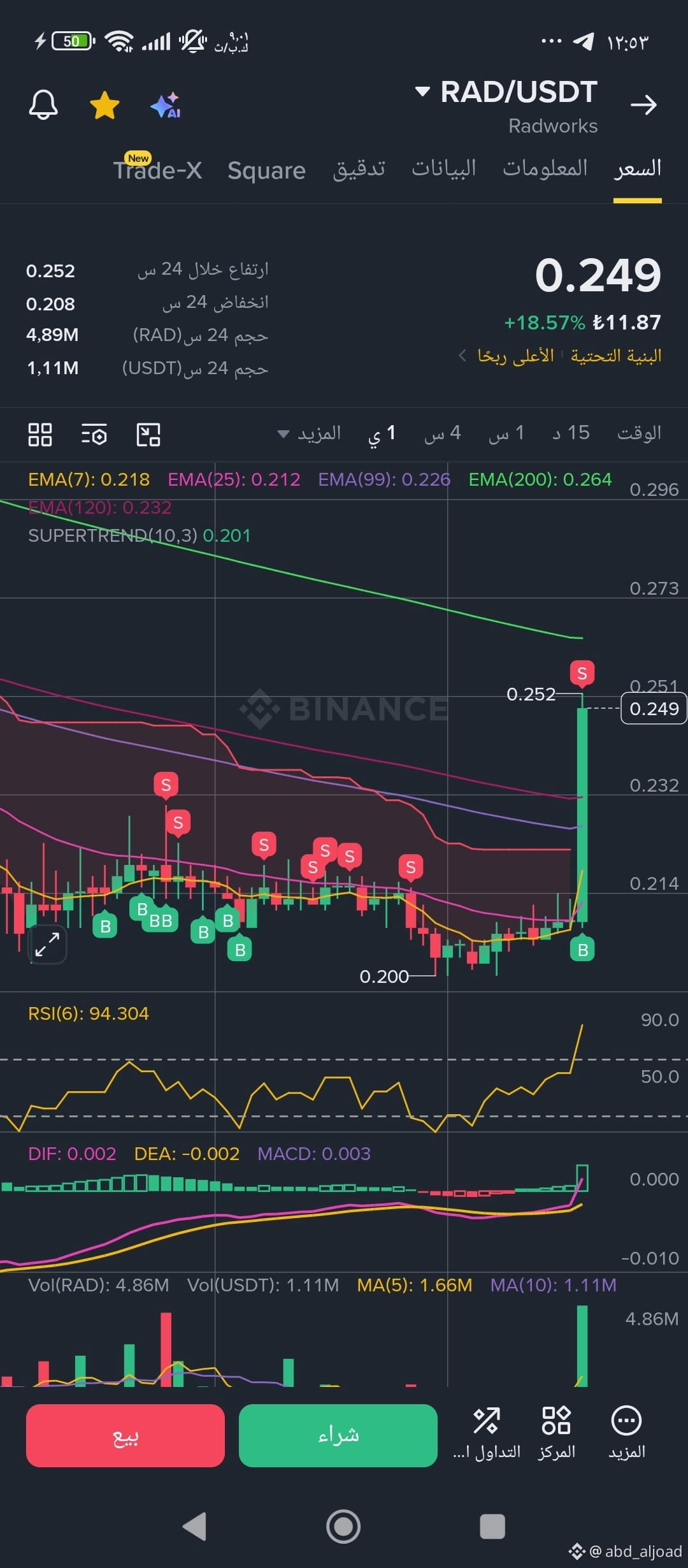
Task: Open the الأعلى ربحًا link
Action: [515, 355]
